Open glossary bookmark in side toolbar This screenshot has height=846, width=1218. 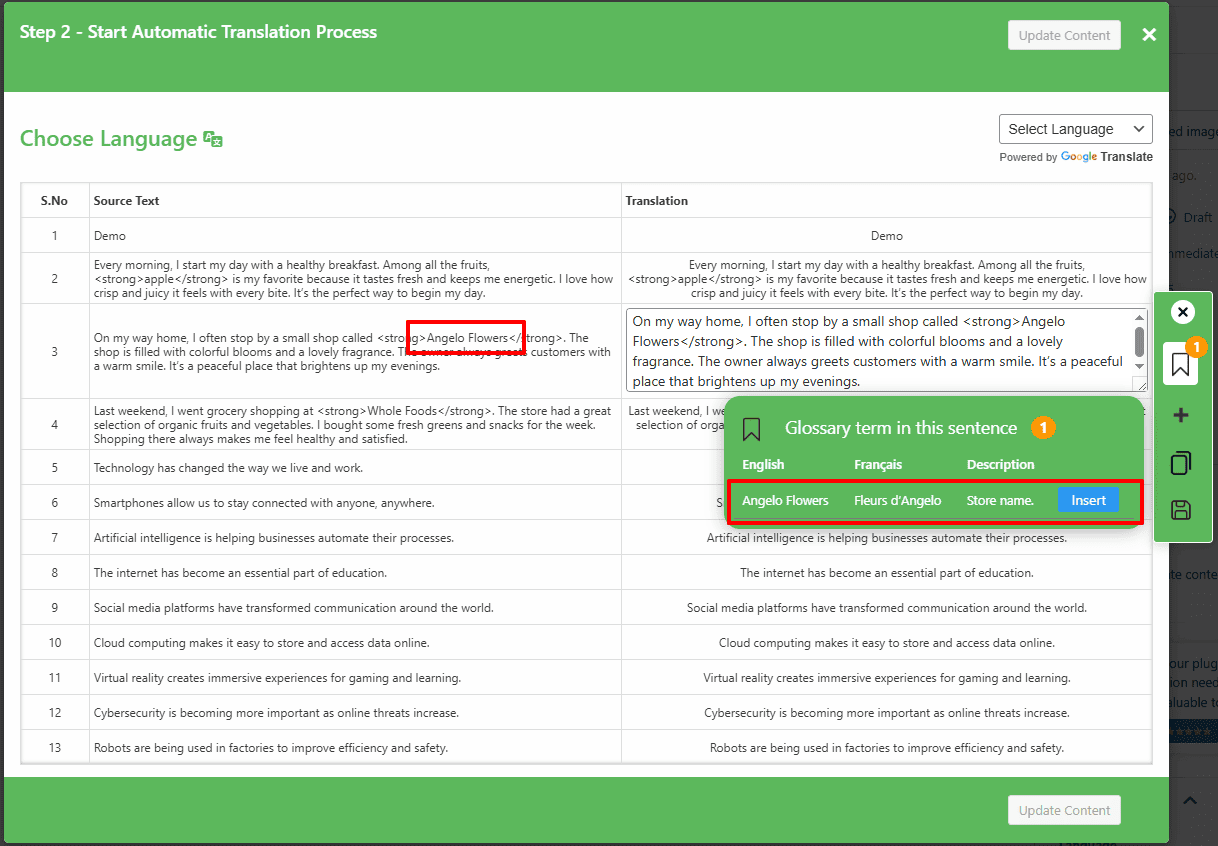pyautogui.click(x=1180, y=365)
